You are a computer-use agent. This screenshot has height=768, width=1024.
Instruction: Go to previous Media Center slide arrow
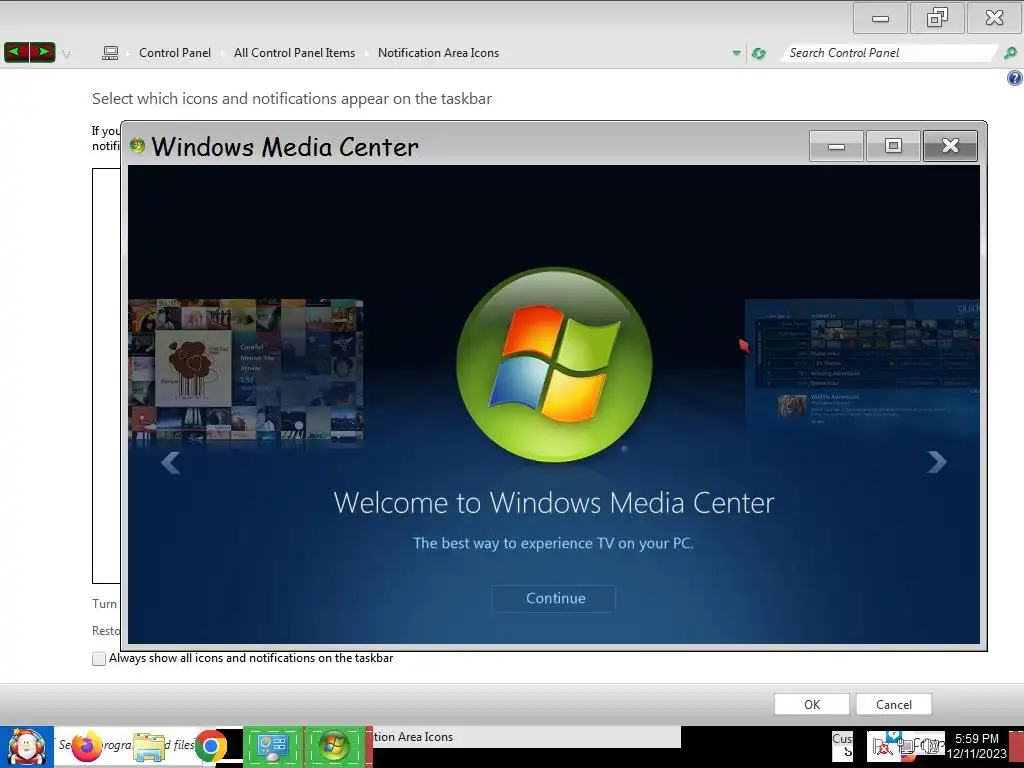tap(170, 462)
